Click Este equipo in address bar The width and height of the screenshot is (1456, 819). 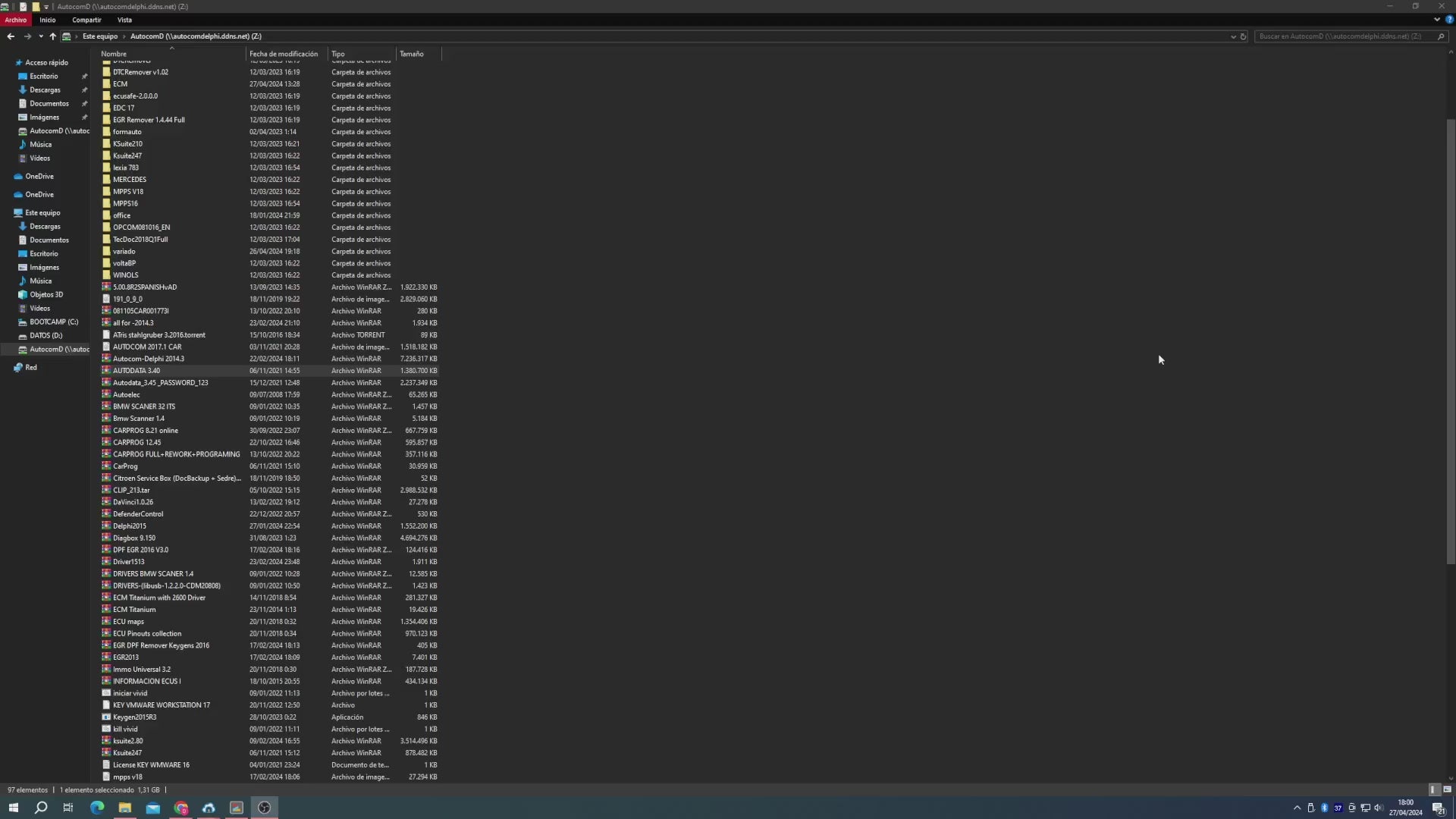pos(100,36)
